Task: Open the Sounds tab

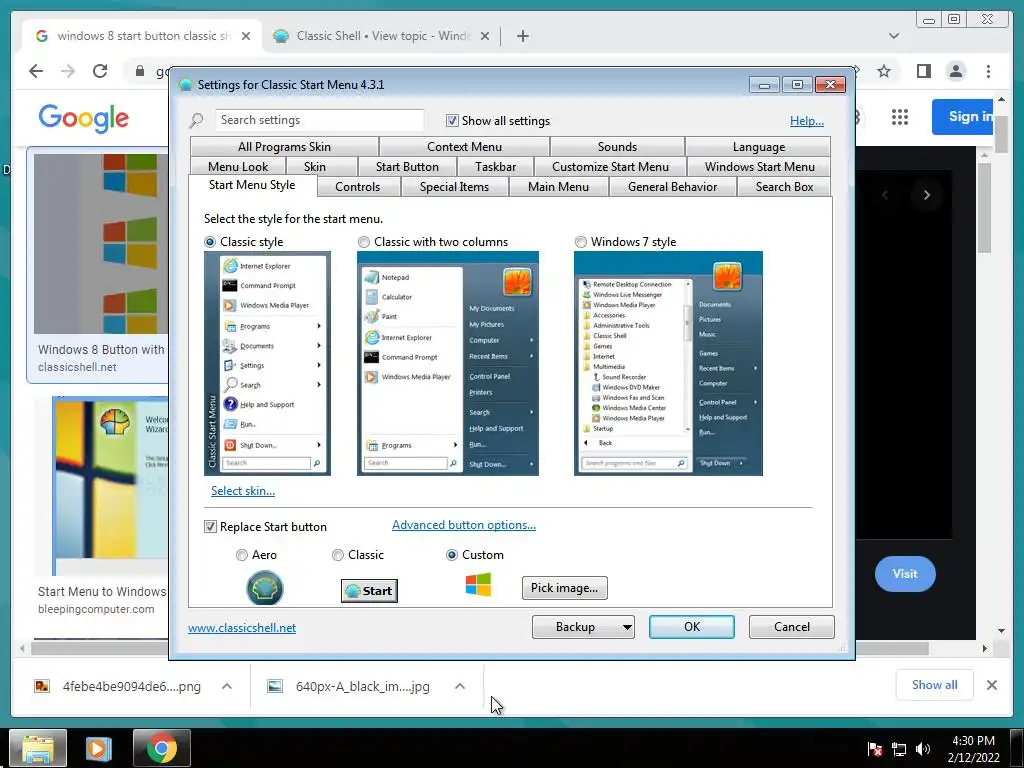Action: tap(617, 147)
